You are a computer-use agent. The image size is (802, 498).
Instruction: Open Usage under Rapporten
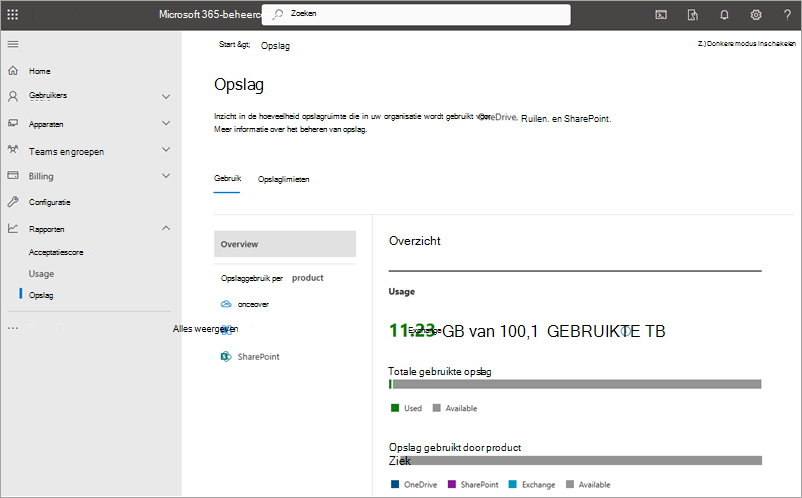click(41, 274)
